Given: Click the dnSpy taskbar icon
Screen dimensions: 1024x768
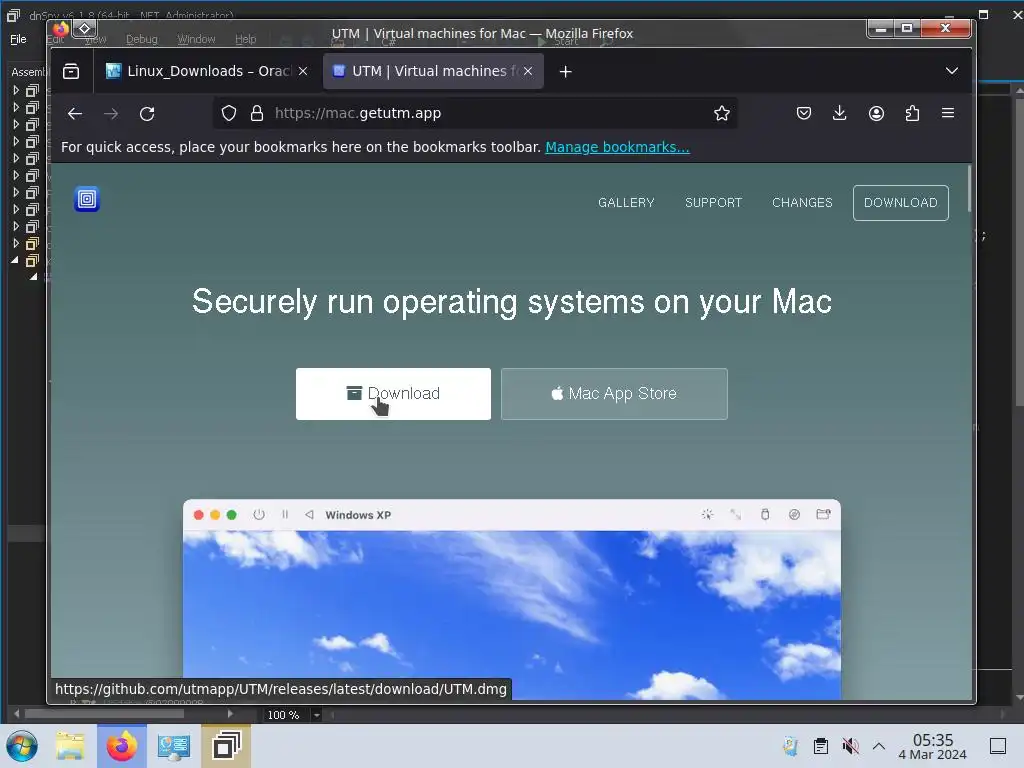Looking at the screenshot, I should [x=227, y=746].
